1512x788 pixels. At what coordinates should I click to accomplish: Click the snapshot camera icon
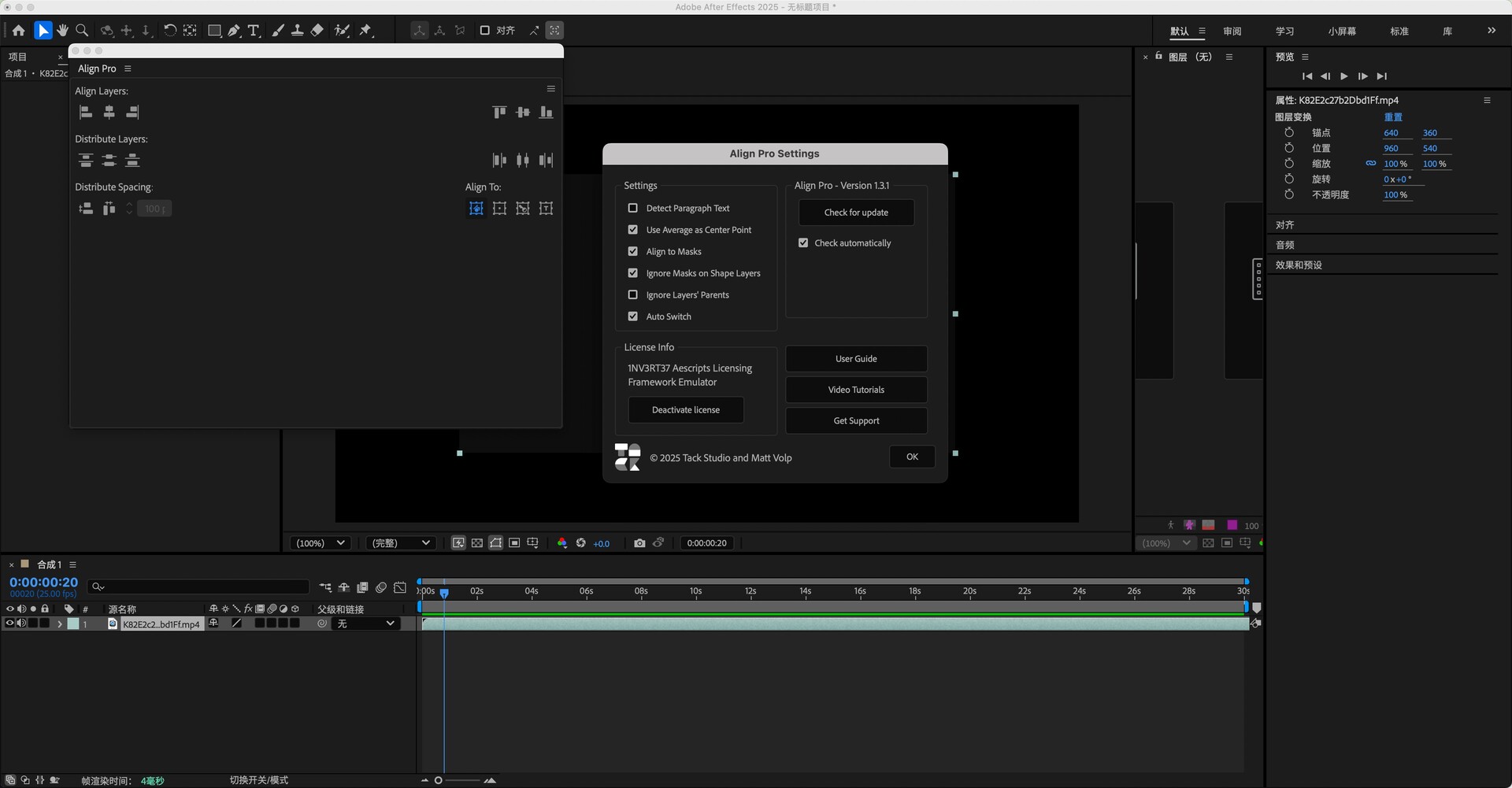(x=639, y=543)
